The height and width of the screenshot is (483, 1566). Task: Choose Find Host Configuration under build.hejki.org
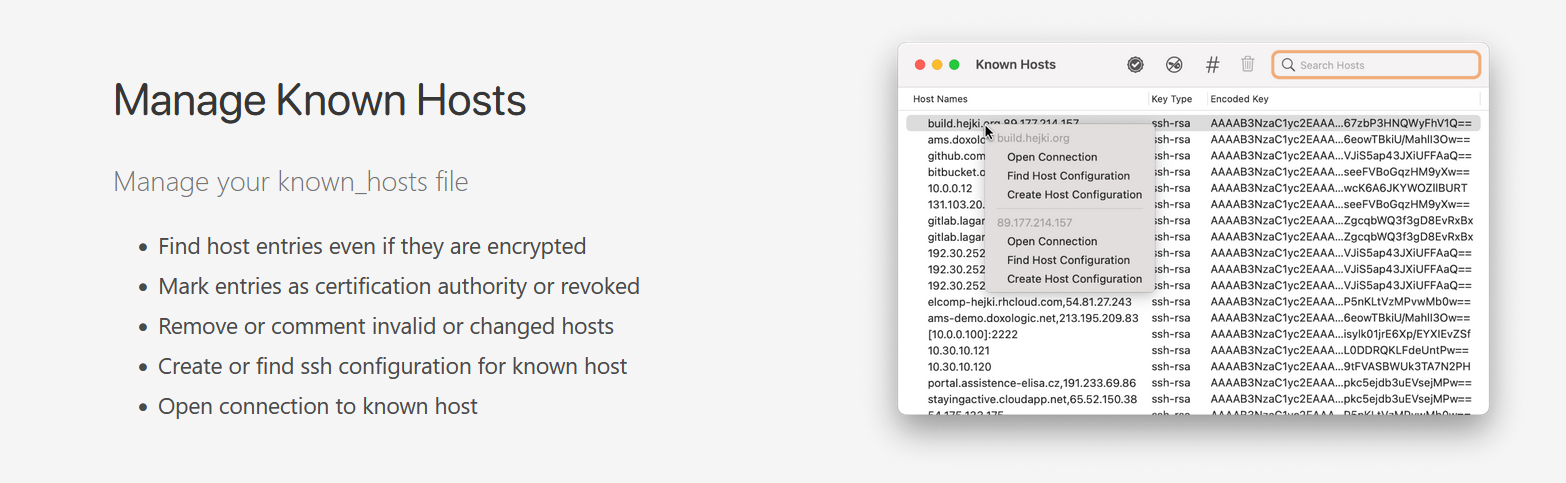click(1068, 176)
